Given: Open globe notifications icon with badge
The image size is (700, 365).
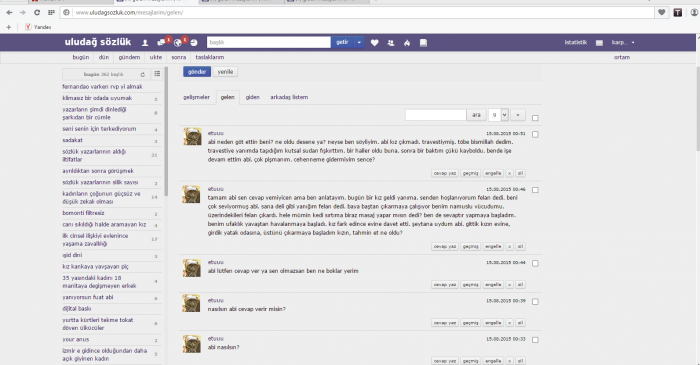Looking at the screenshot, I should point(178,43).
